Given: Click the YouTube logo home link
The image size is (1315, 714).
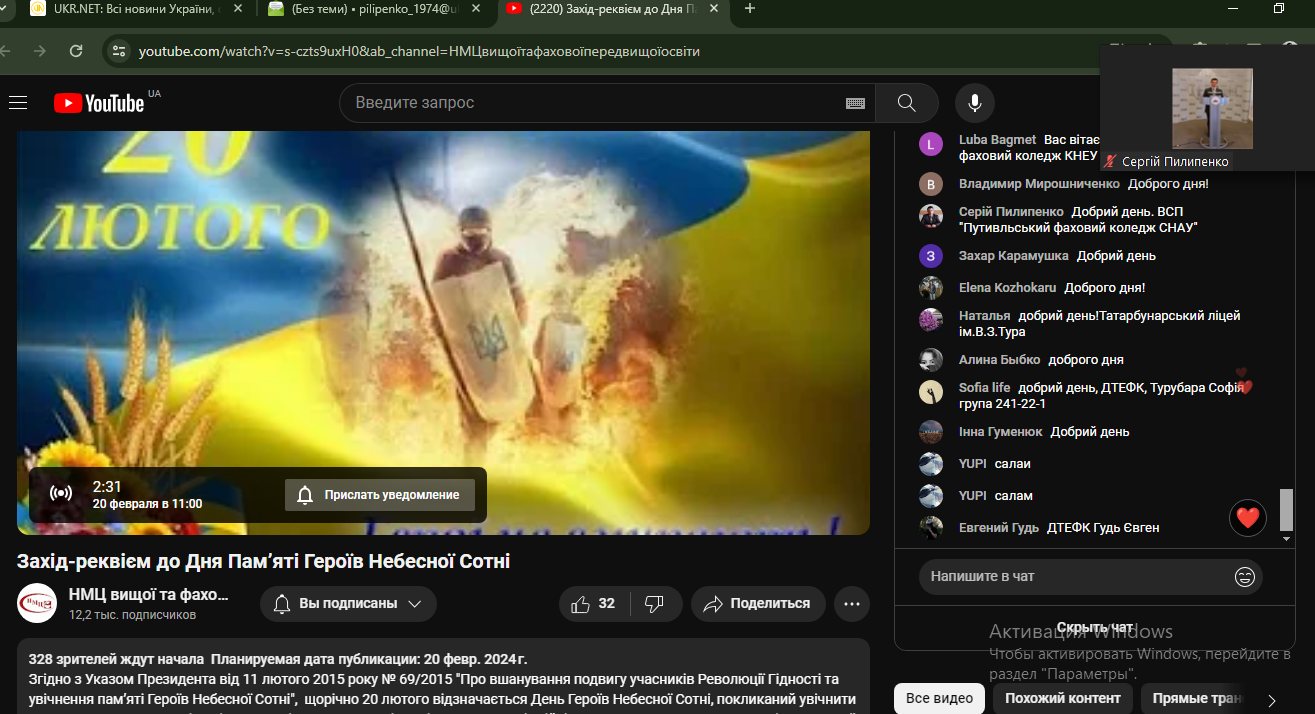Looking at the screenshot, I should [99, 103].
